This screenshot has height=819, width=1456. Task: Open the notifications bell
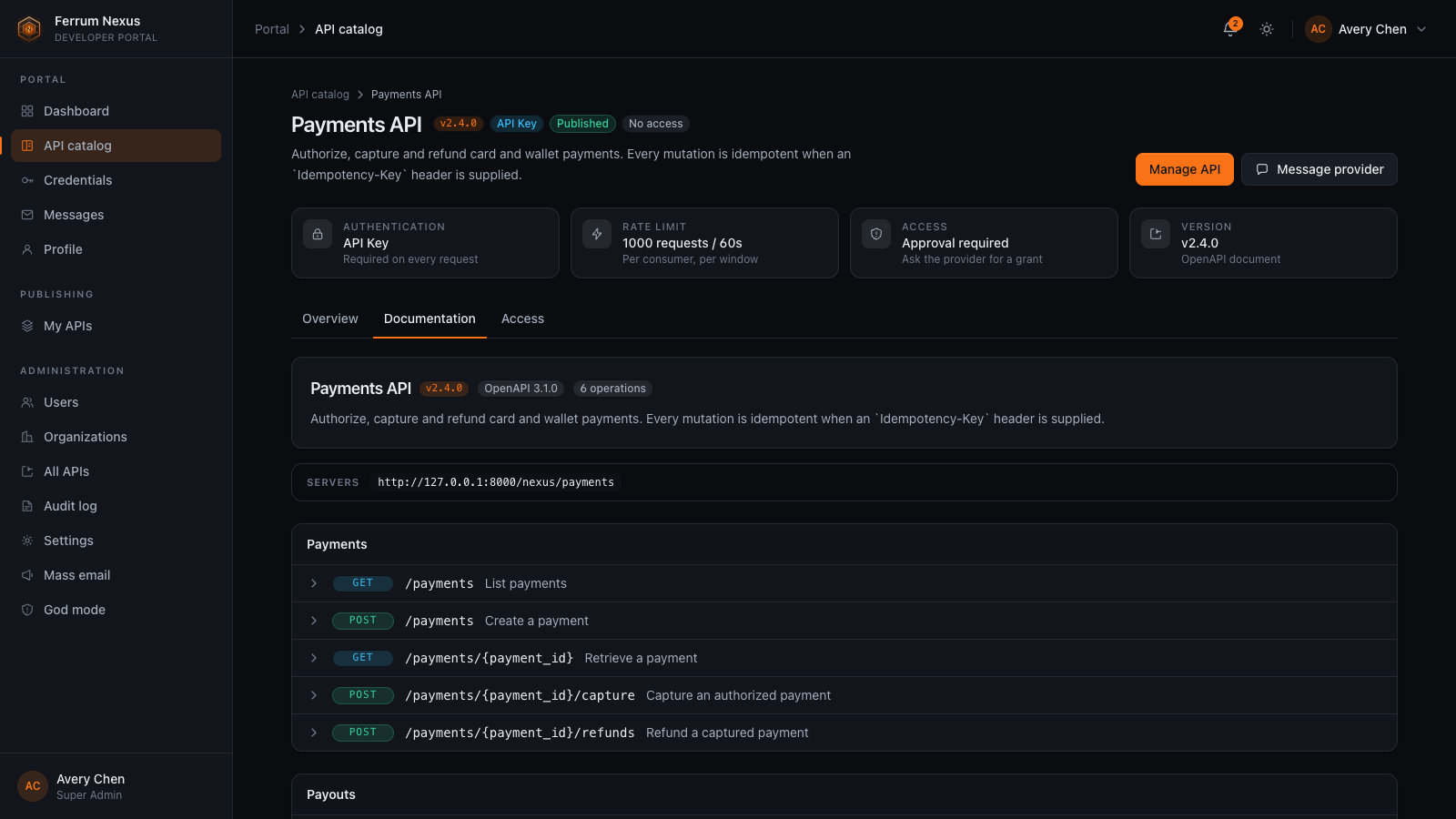coord(1230,29)
